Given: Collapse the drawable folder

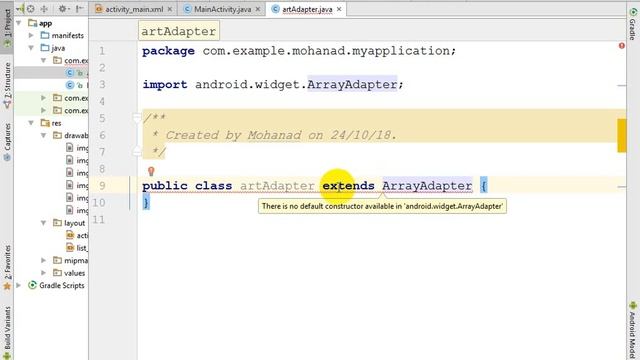Looking at the screenshot, I should click(x=44, y=135).
